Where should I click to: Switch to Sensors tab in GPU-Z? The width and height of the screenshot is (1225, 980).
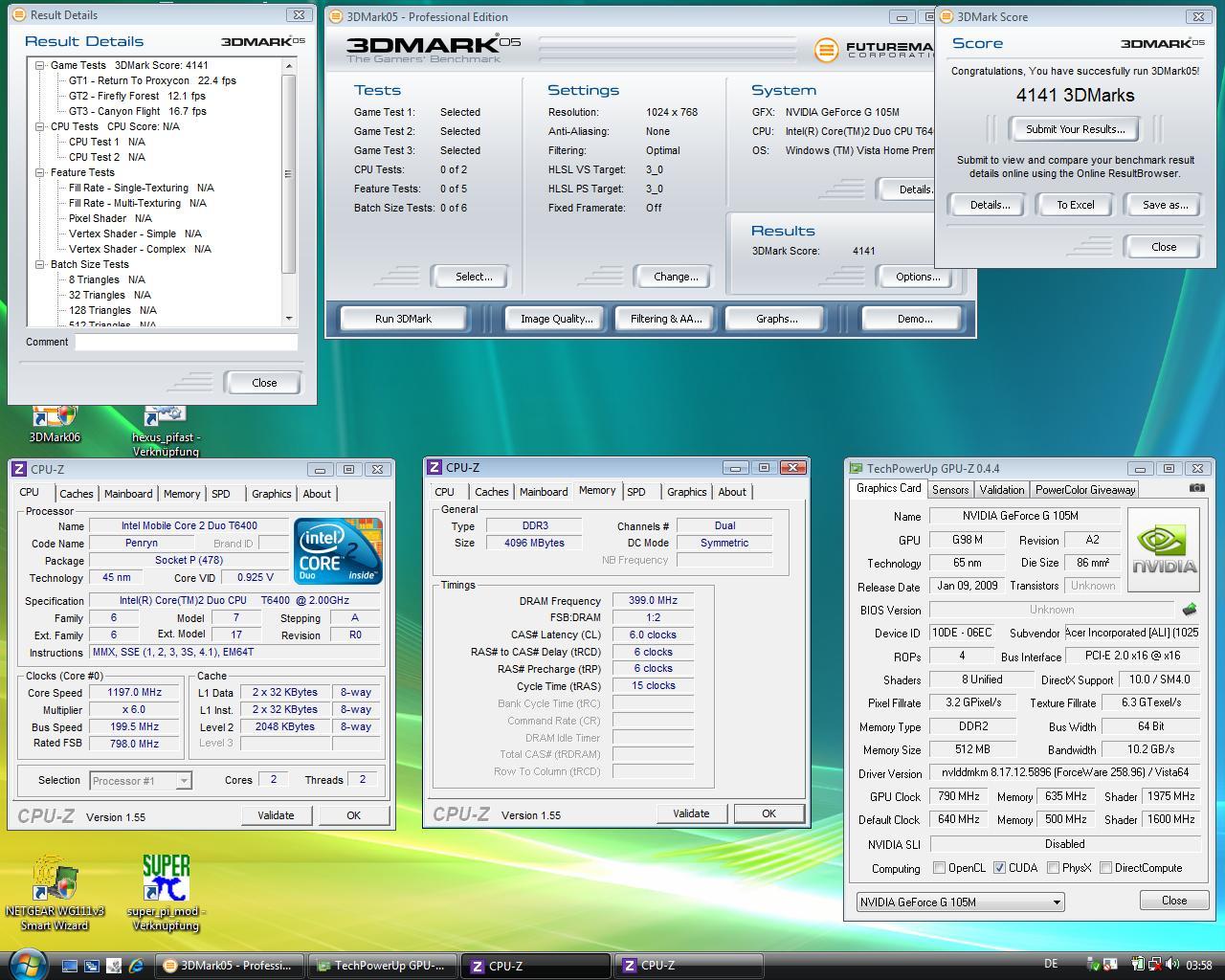[950, 489]
